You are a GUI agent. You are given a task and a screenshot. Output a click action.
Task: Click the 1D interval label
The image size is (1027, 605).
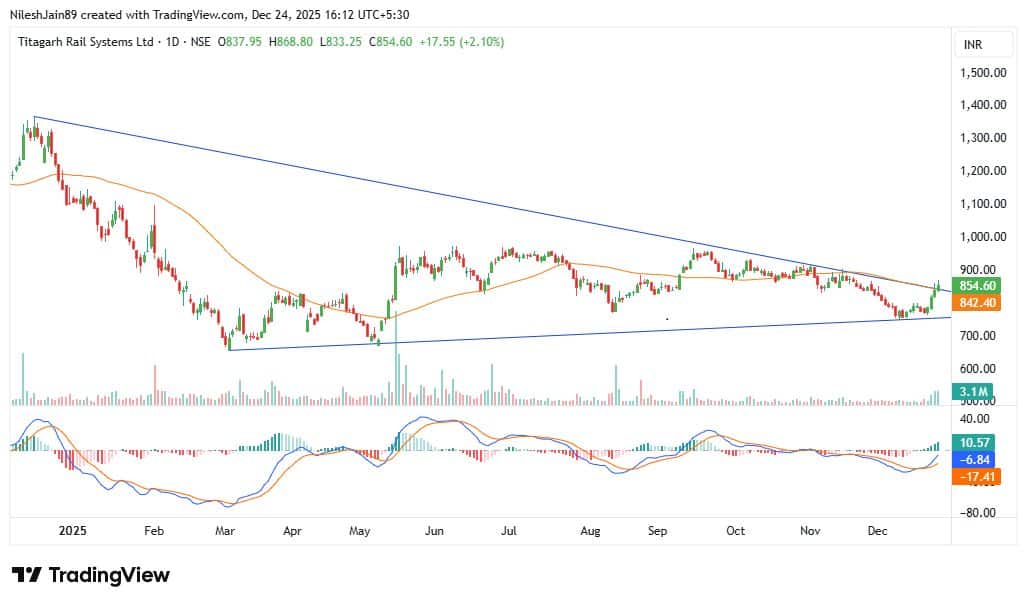[172, 42]
